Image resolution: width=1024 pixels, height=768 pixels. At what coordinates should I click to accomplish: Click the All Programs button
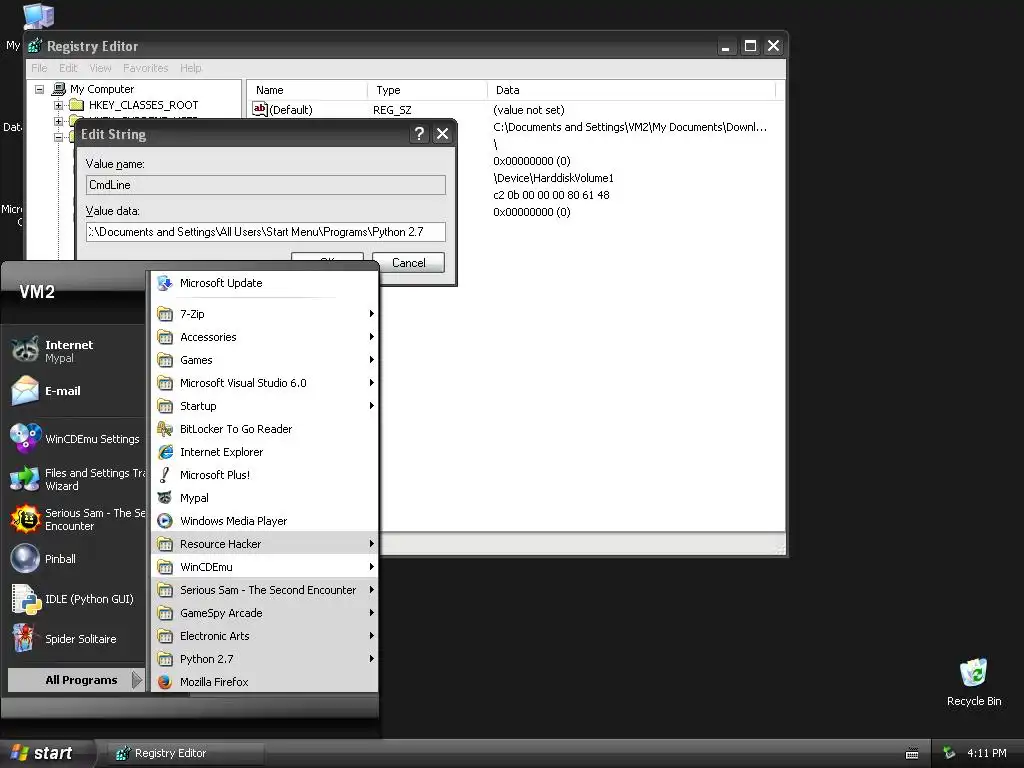pos(76,680)
